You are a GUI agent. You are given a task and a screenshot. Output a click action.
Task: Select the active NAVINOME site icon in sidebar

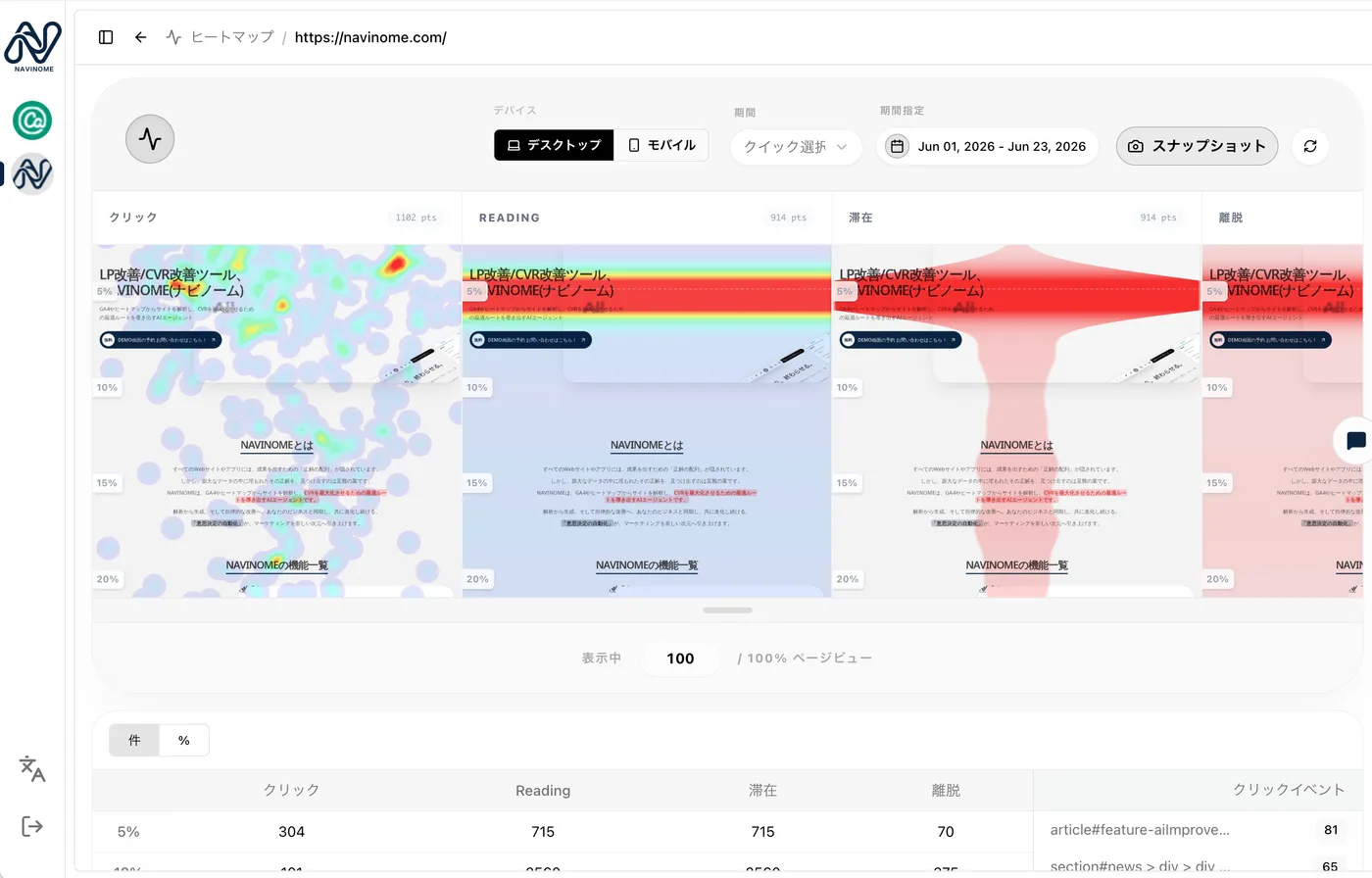tap(32, 174)
